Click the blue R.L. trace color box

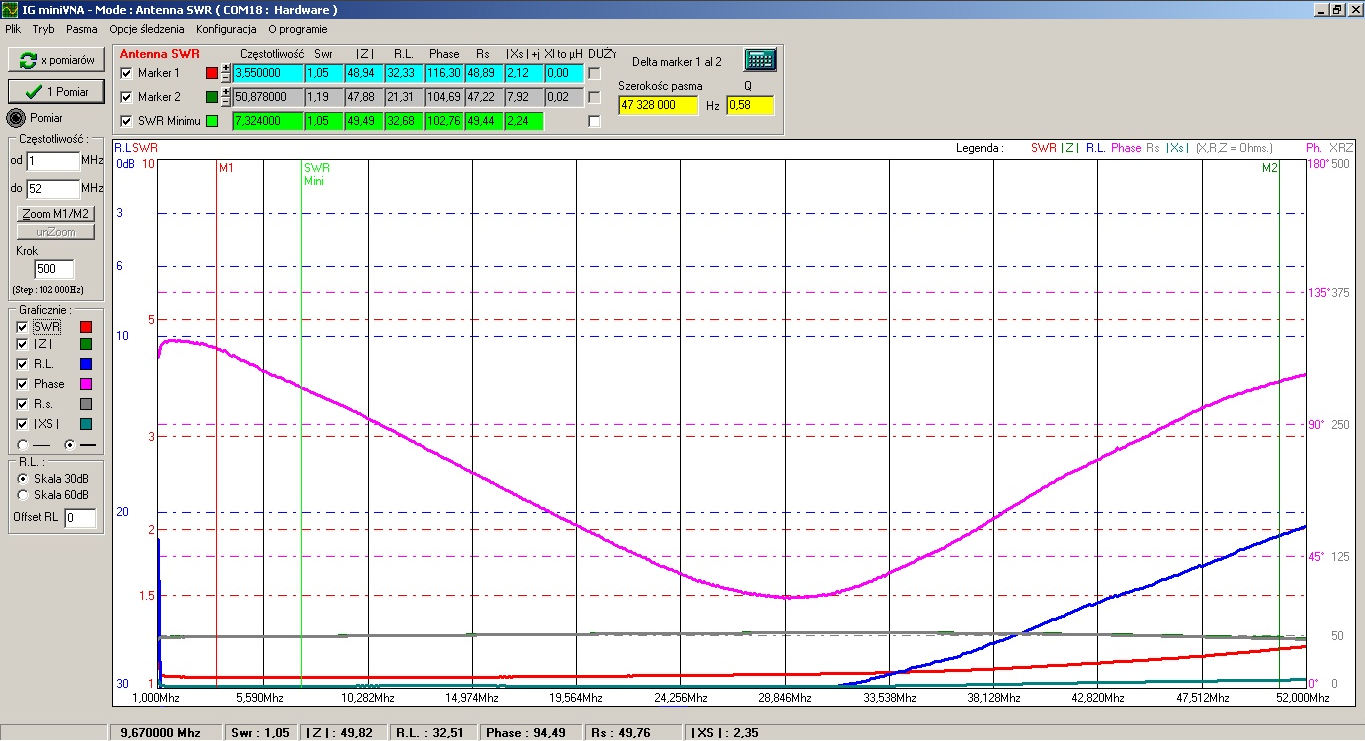click(86, 365)
